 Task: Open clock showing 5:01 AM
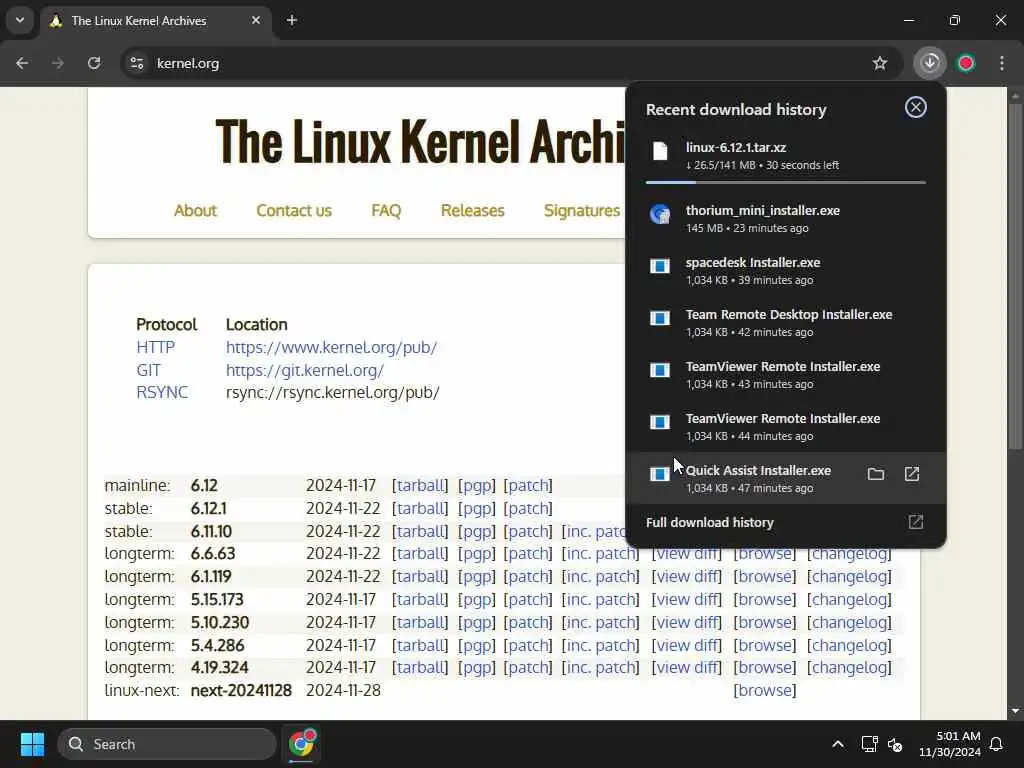click(950, 744)
